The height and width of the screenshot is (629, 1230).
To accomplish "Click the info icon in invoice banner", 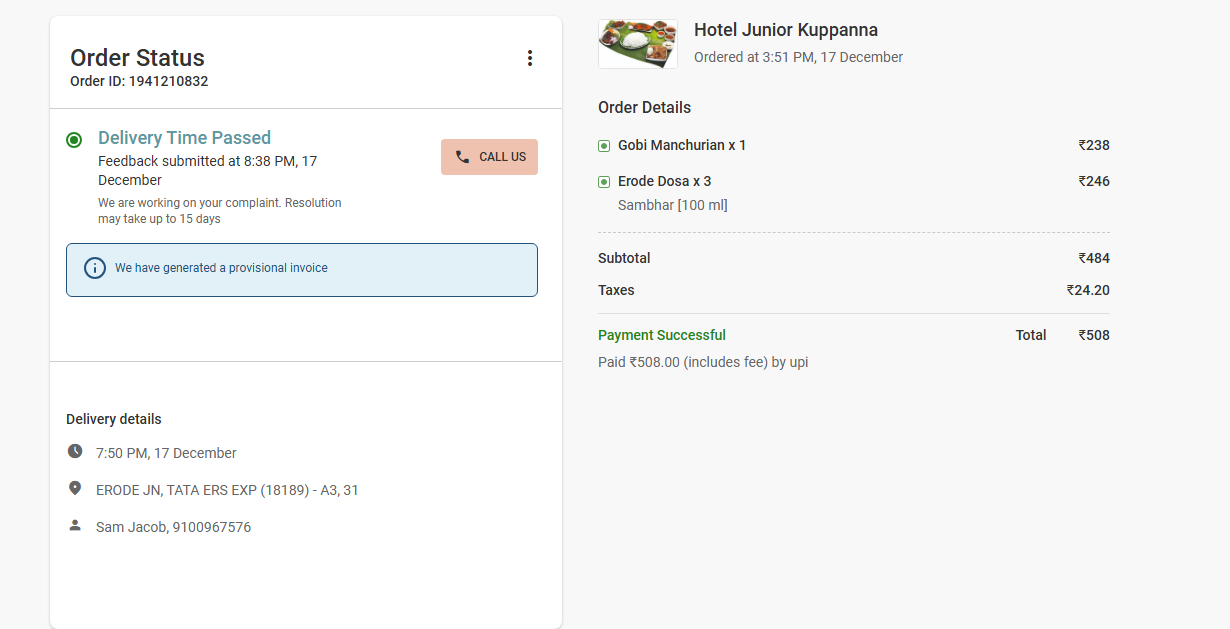I will pyautogui.click(x=95, y=268).
